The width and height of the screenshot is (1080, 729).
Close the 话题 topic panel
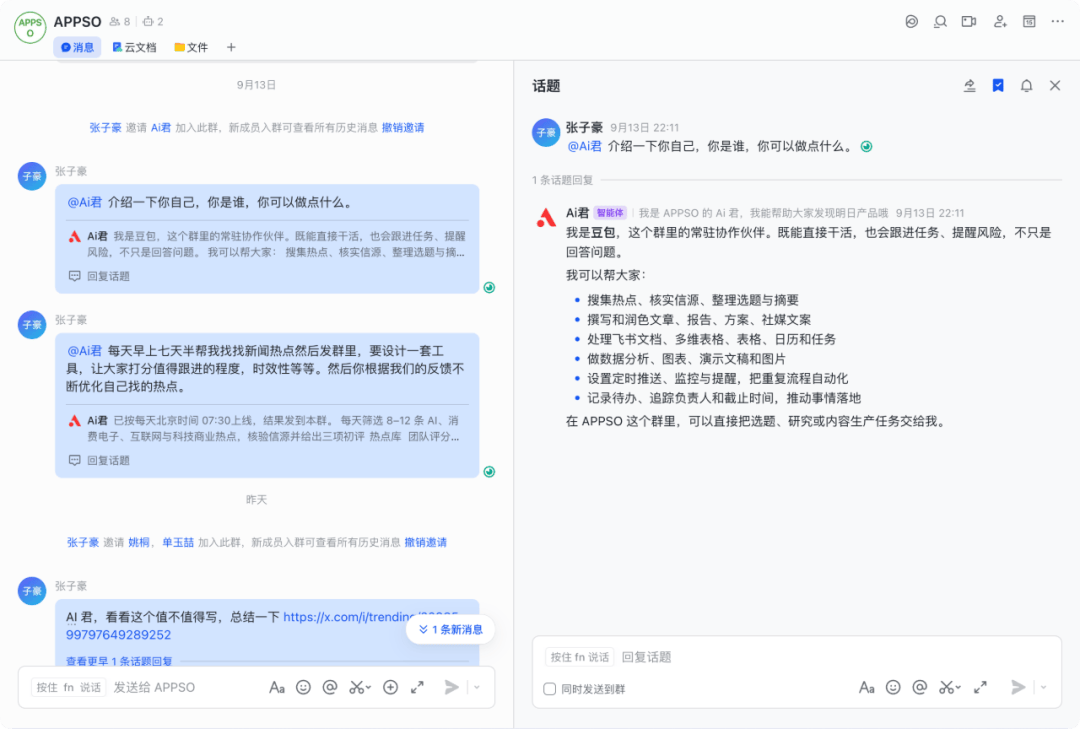(1055, 85)
